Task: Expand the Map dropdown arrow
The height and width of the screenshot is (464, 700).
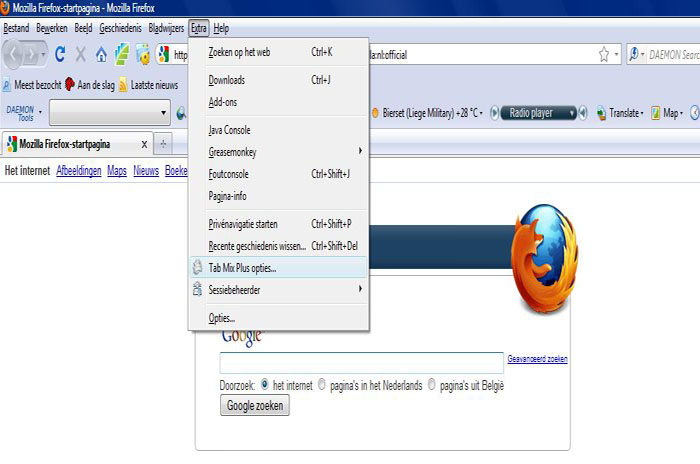Action: point(681,113)
